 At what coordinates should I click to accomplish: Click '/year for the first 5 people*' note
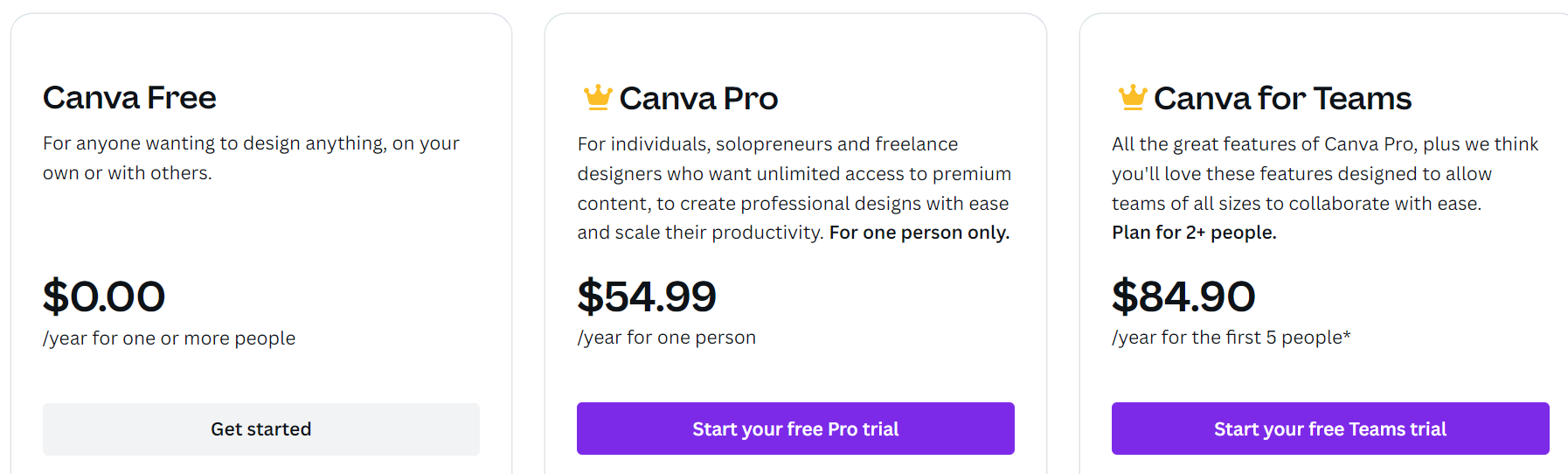(x=1232, y=338)
